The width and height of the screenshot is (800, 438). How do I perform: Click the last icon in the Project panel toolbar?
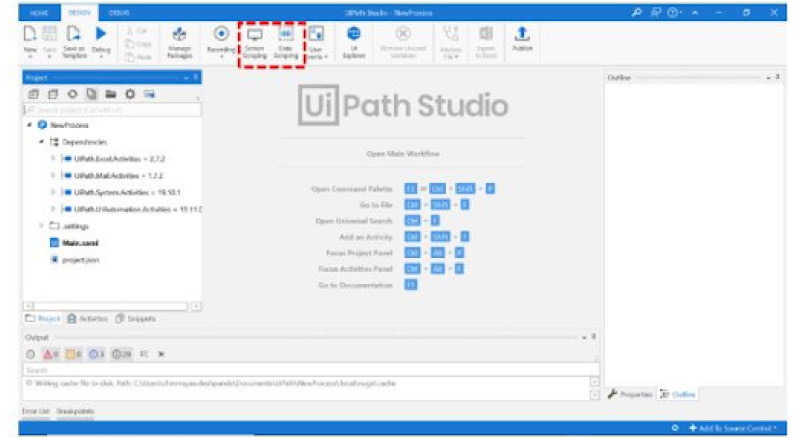point(149,94)
